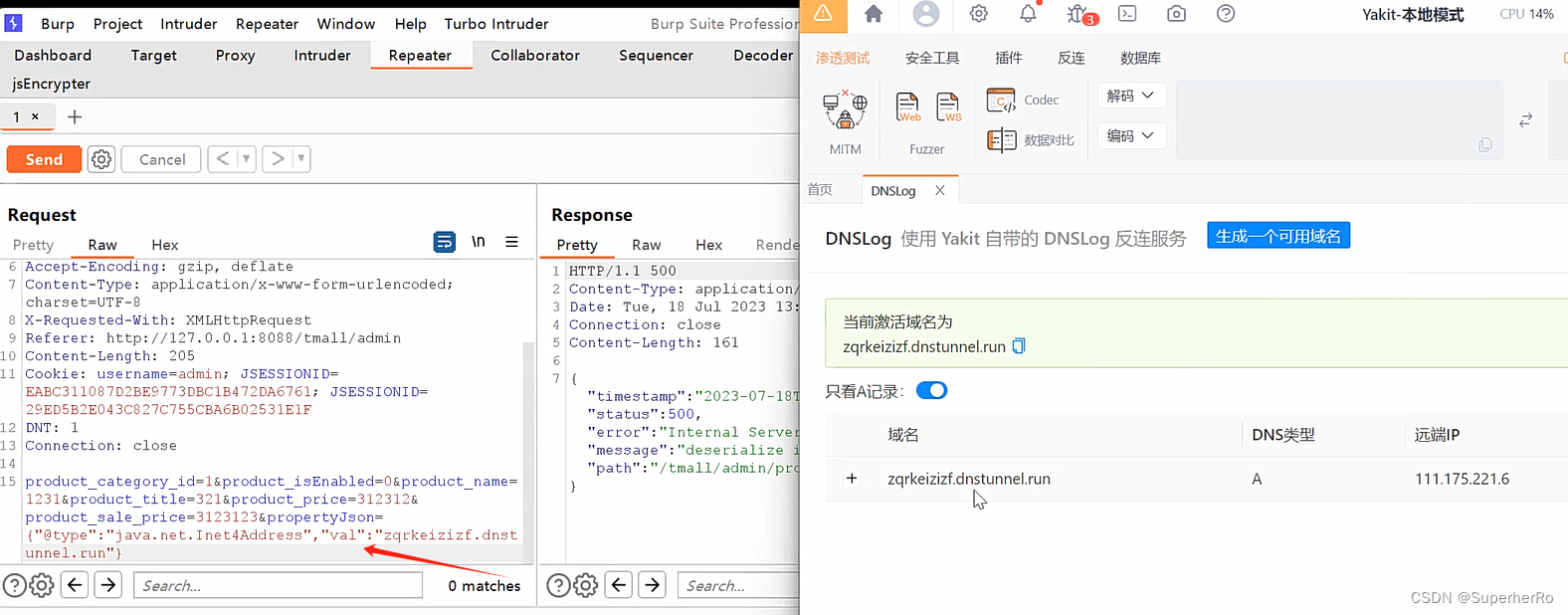This screenshot has height=615, width=1568.
Task: Open help icon below Response panel
Action: click(x=559, y=585)
